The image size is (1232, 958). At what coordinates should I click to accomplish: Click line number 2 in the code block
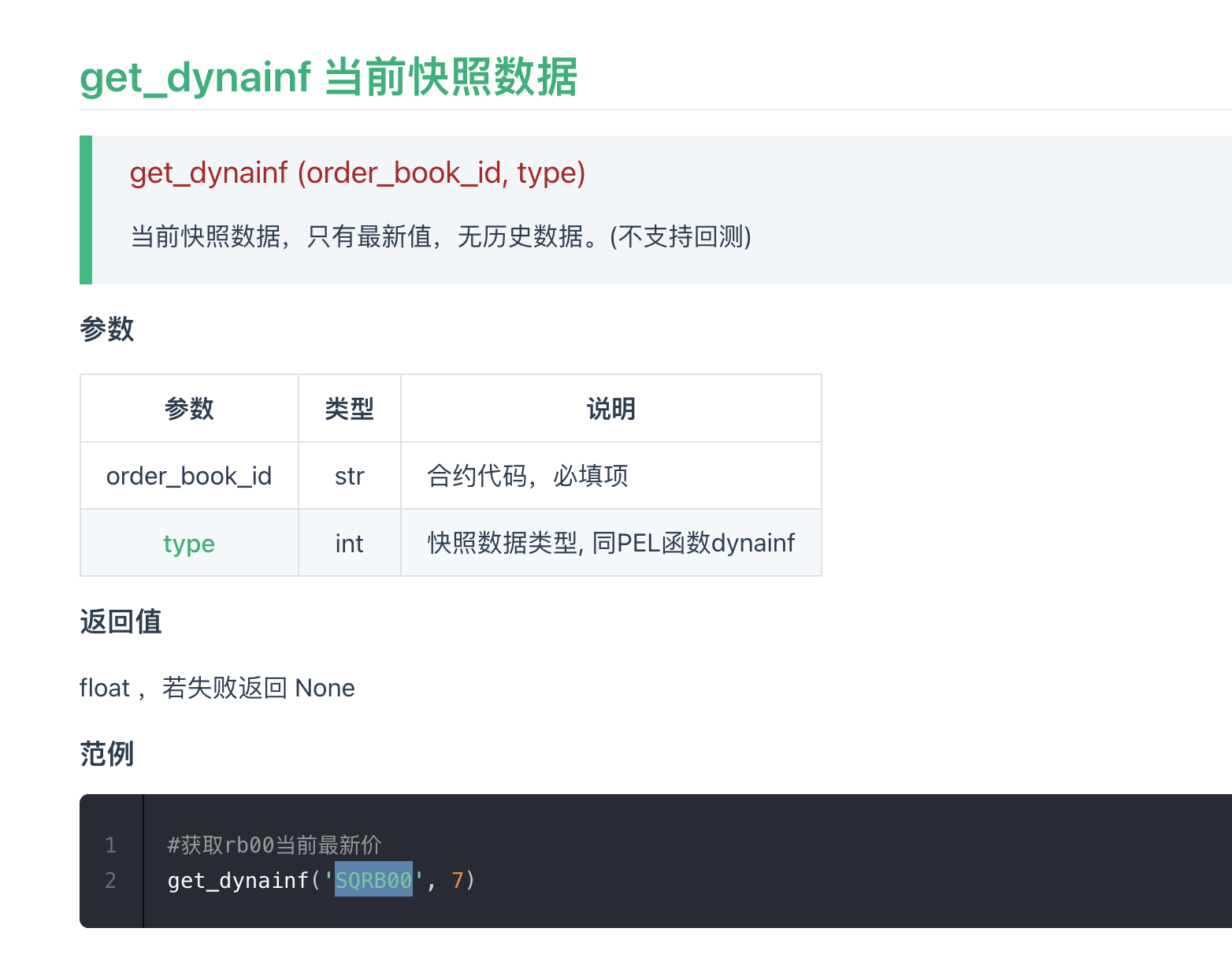click(x=111, y=880)
